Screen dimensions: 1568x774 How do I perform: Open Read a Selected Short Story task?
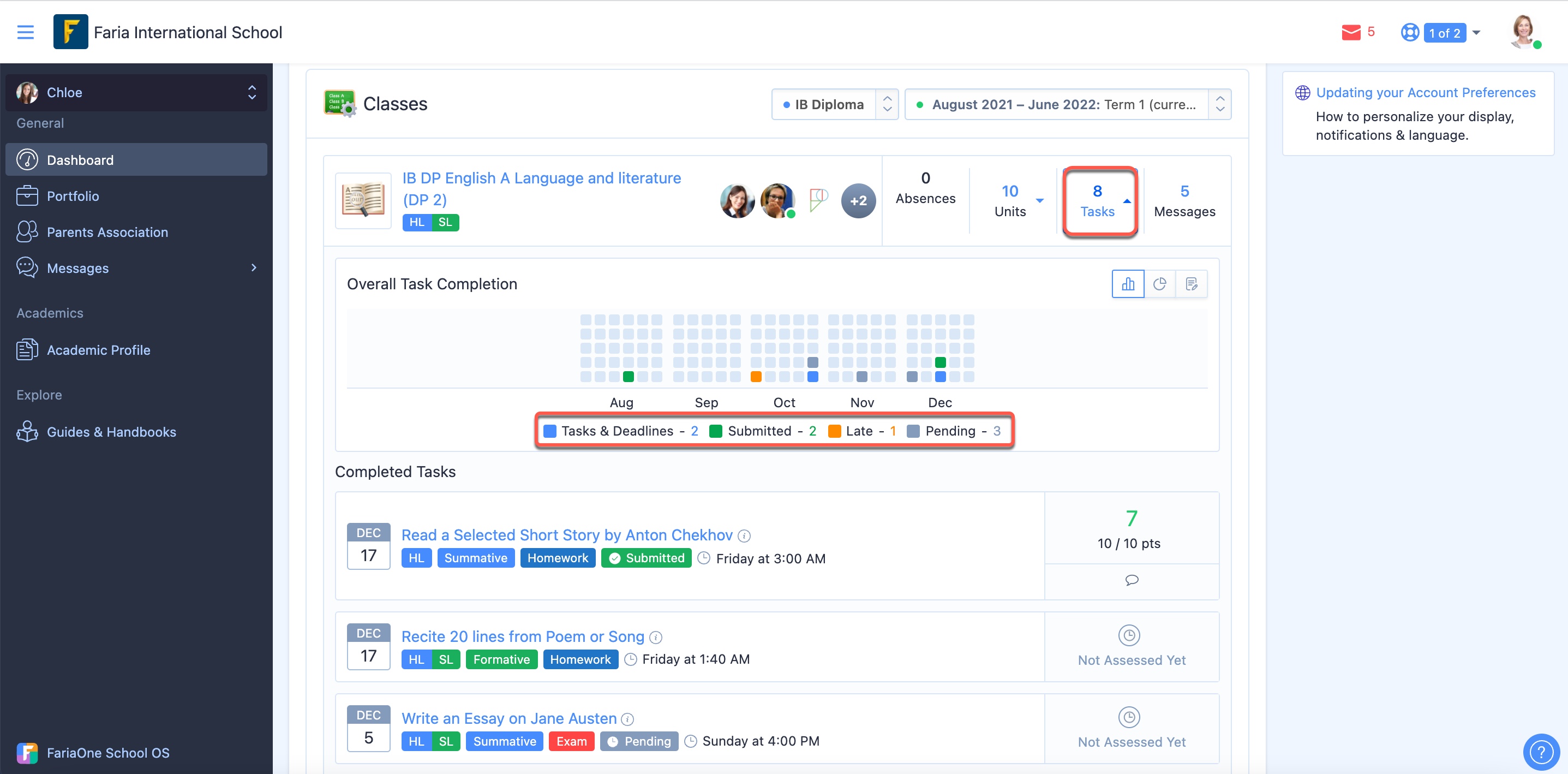pyautogui.click(x=567, y=535)
